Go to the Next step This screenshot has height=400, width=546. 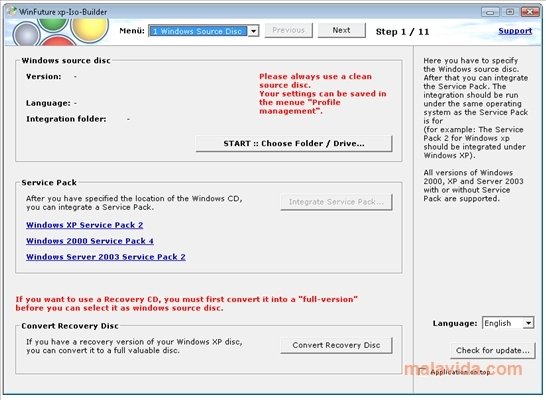pyautogui.click(x=342, y=30)
